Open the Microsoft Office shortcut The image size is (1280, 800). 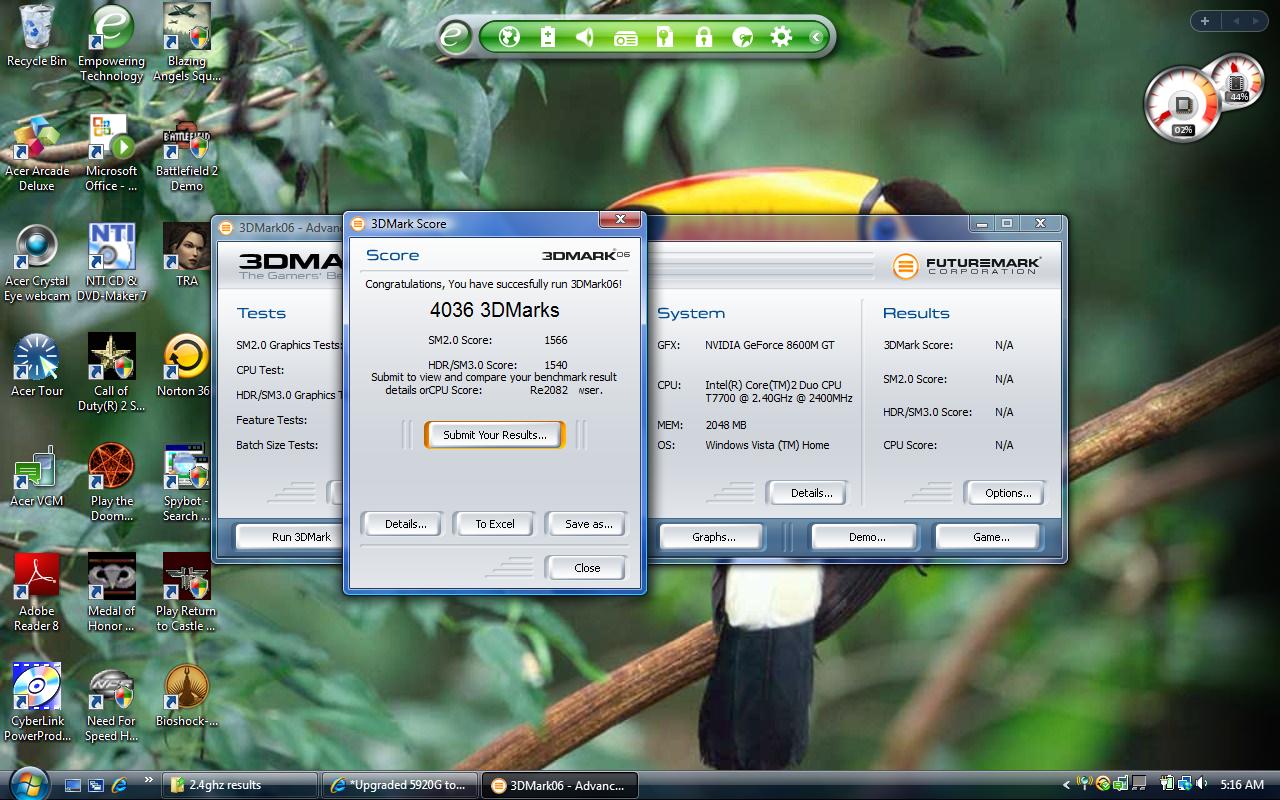tap(111, 152)
